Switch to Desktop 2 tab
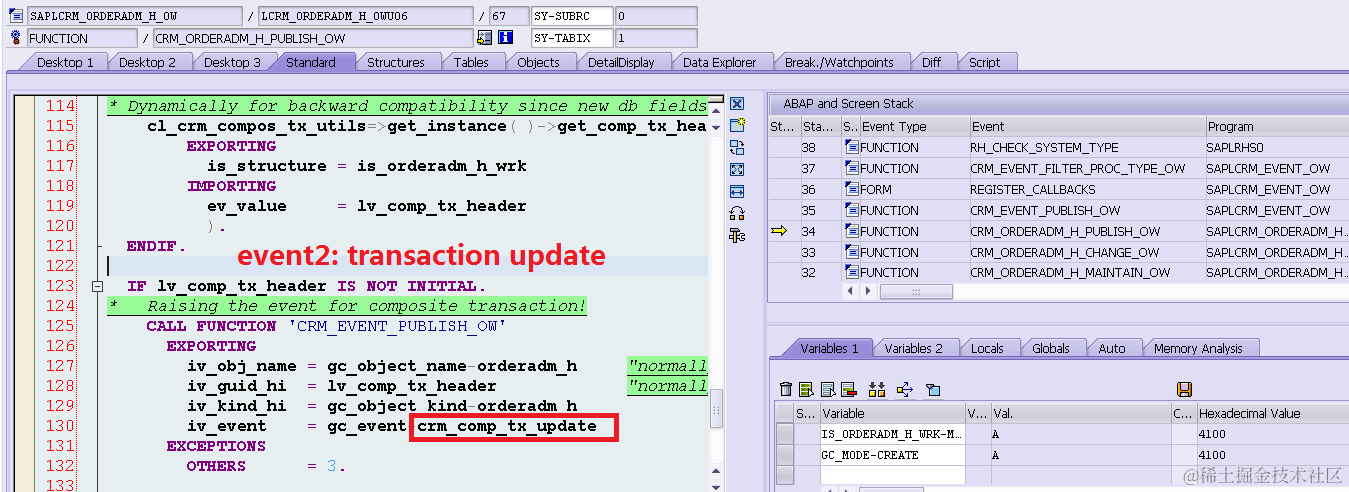Image resolution: width=1349 pixels, height=492 pixels. (x=148, y=62)
